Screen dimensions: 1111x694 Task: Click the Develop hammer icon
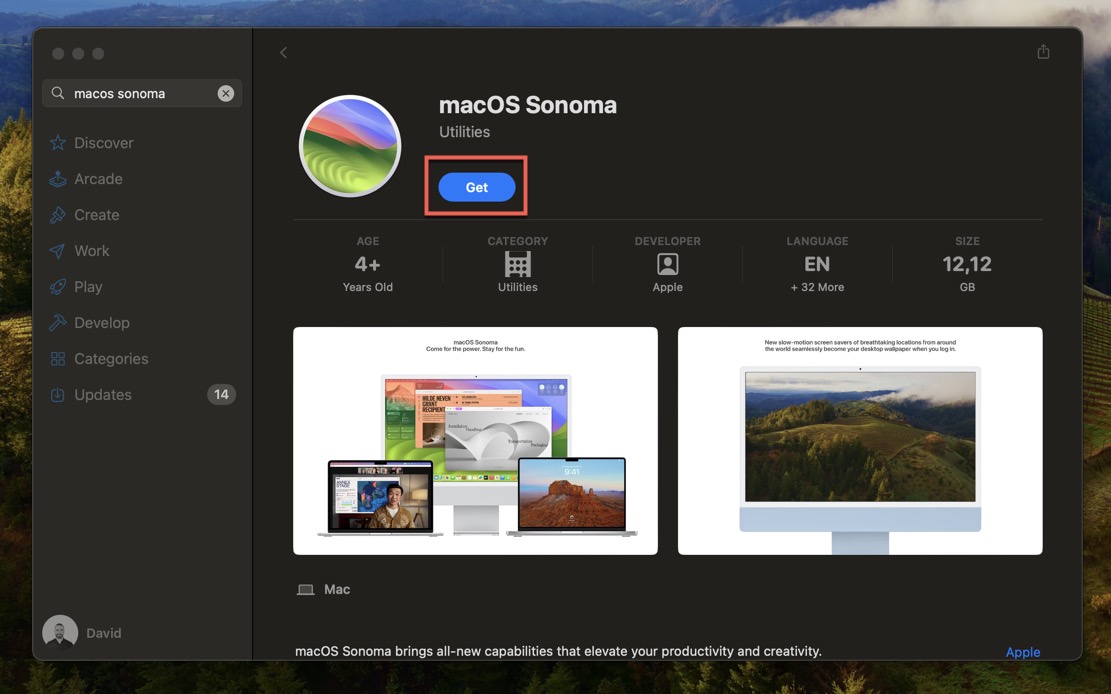(58, 323)
